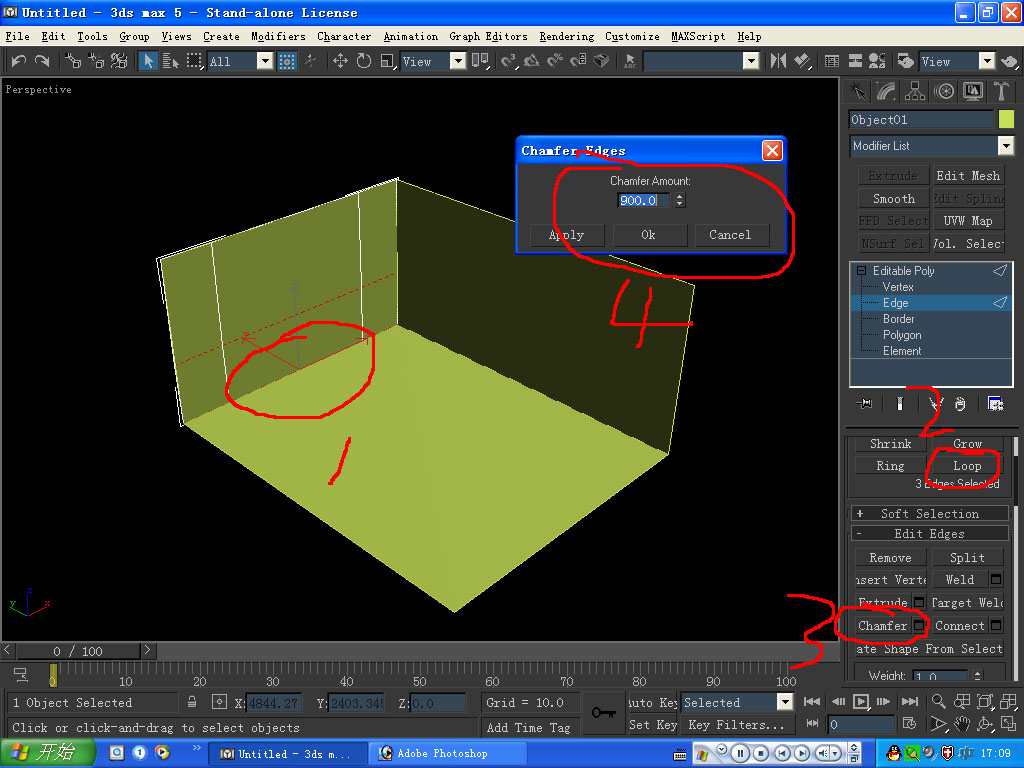The image size is (1024, 768).
Task: Click the Align tool icon
Action: (802, 61)
